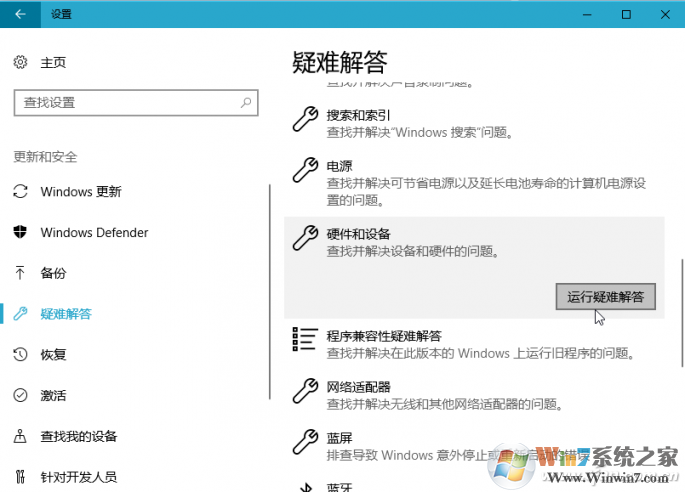This screenshot has height=492, width=685.
Task: Select the 硬件和设备 heading
Action: pos(358,234)
